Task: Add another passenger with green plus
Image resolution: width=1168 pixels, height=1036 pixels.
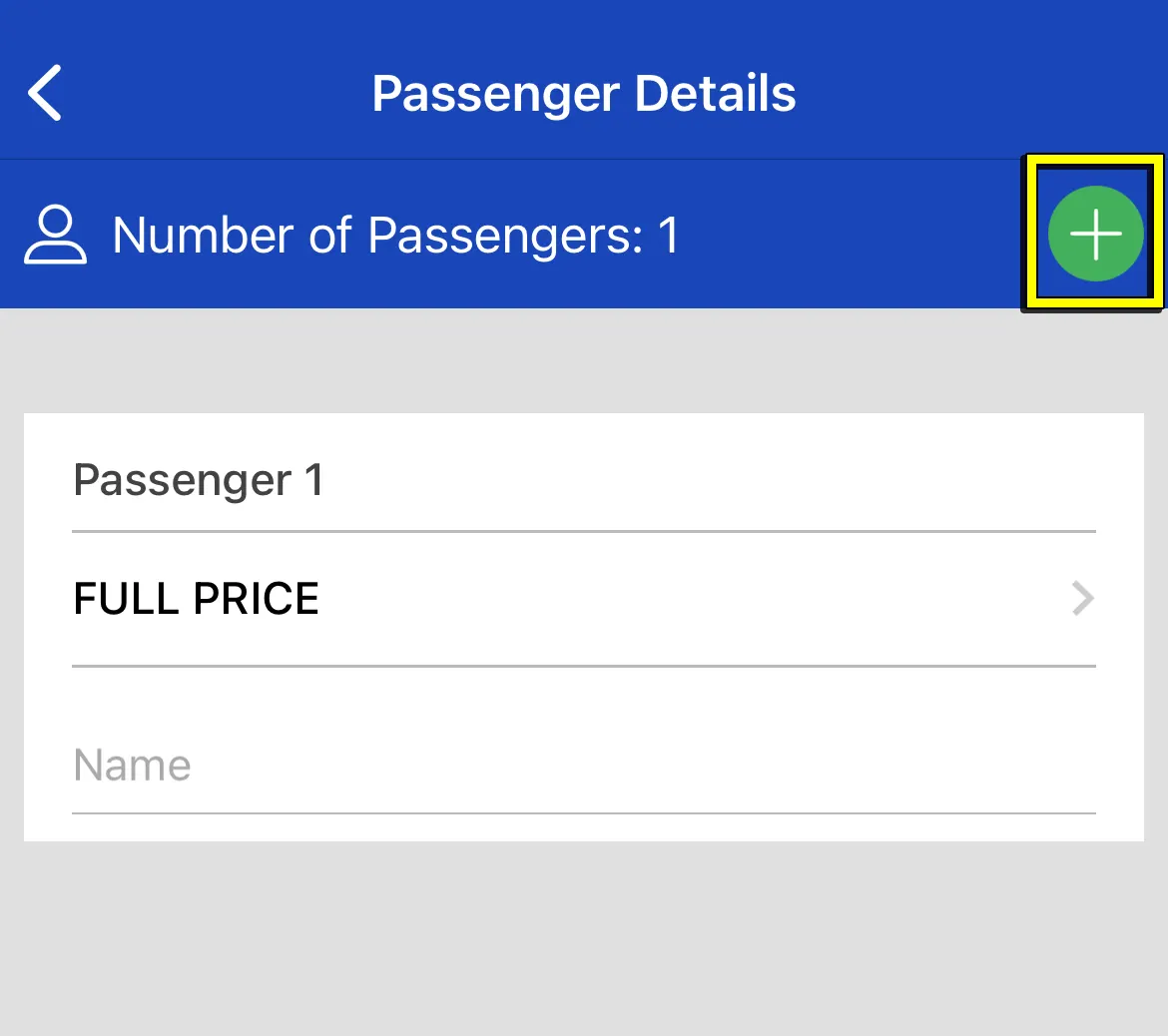Action: coord(1095,234)
